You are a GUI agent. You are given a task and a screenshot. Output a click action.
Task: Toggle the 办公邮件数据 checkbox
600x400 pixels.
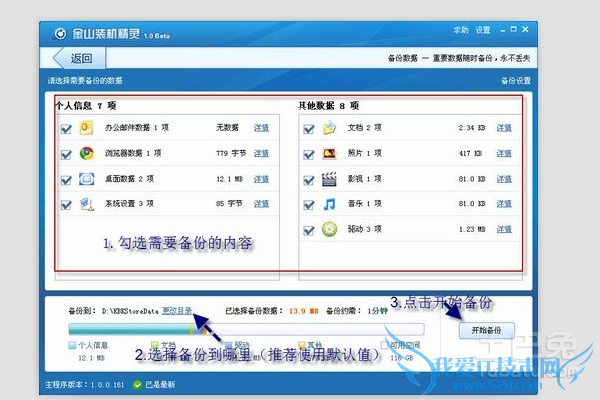66,129
